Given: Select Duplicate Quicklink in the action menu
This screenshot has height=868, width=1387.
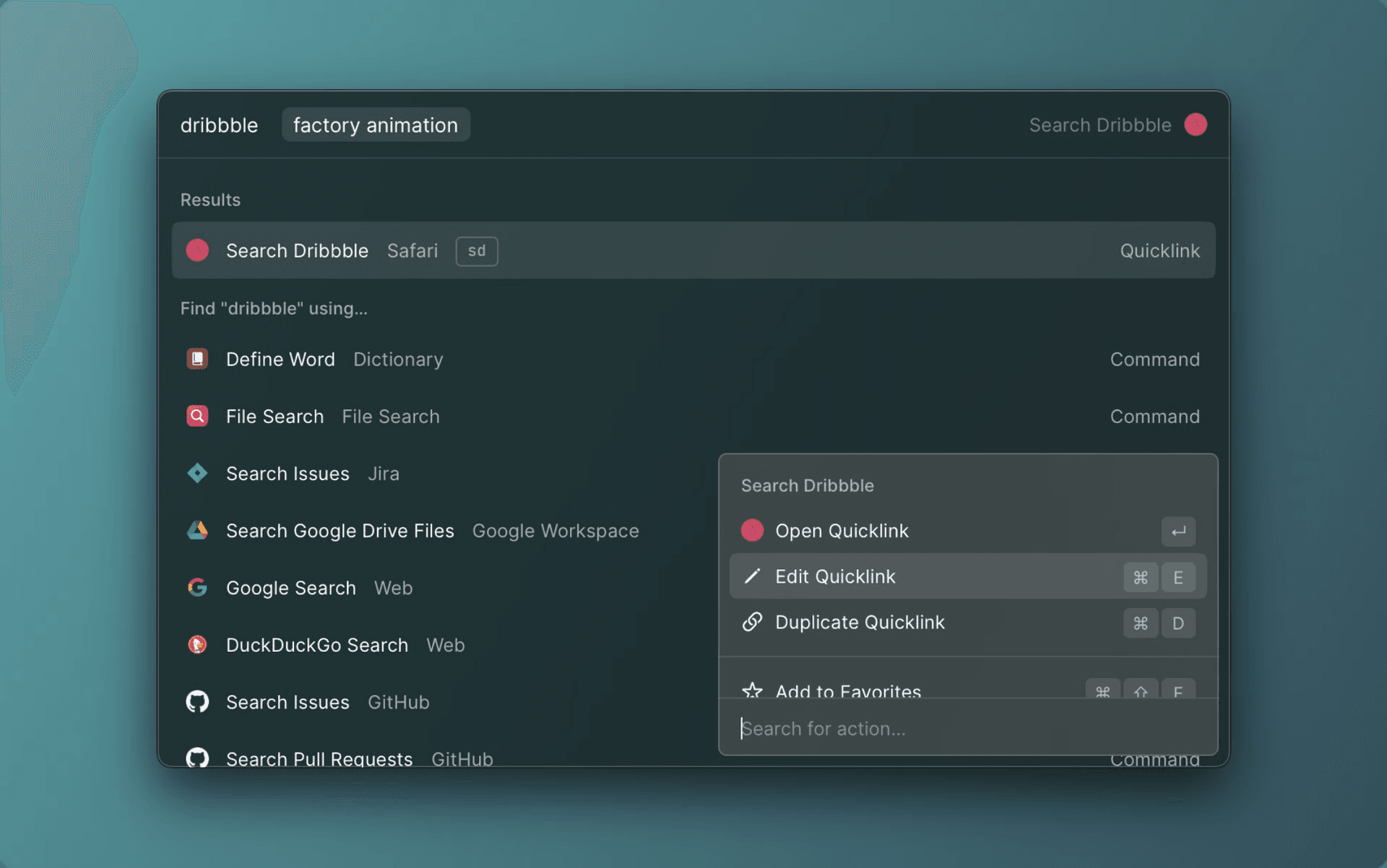Looking at the screenshot, I should (x=860, y=622).
